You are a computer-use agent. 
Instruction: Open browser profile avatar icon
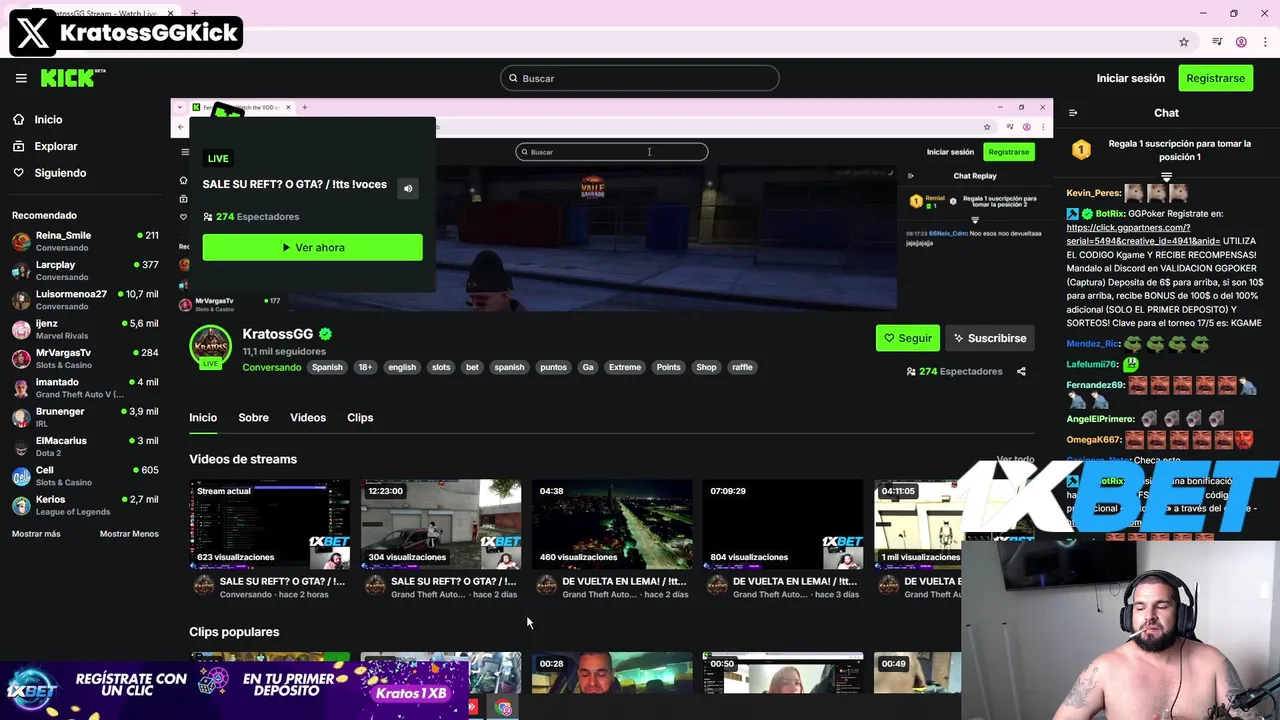[x=1241, y=42]
